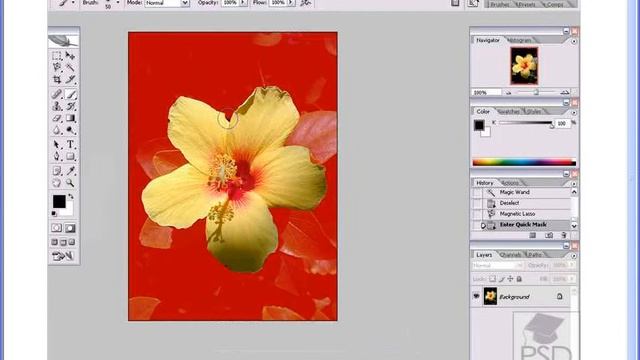
Task: Select the Slice tool
Action: (70, 80)
